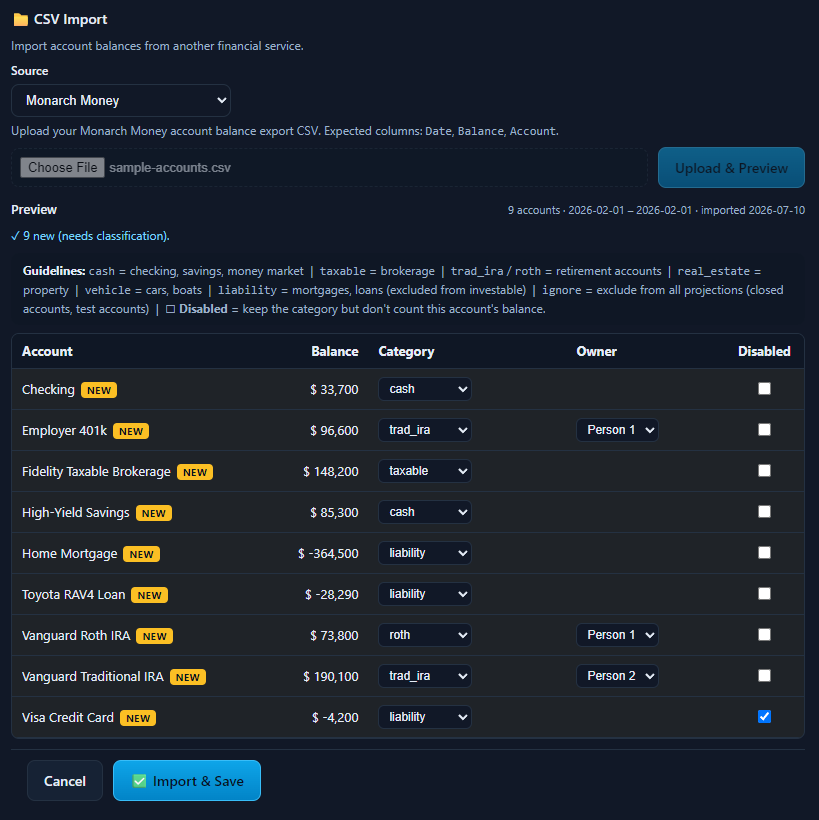Image resolution: width=819 pixels, height=820 pixels.
Task: Click the CSV Import folder icon
Action: 20,20
